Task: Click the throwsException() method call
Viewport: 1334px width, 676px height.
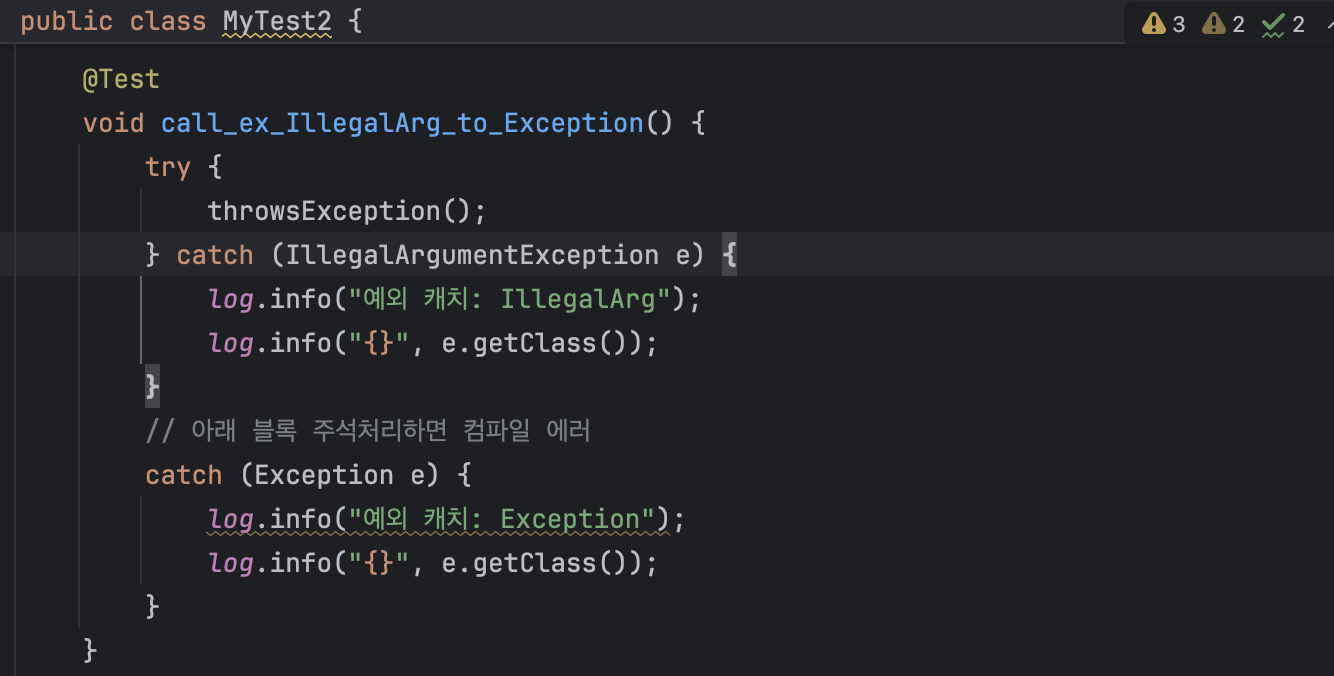Action: point(346,211)
